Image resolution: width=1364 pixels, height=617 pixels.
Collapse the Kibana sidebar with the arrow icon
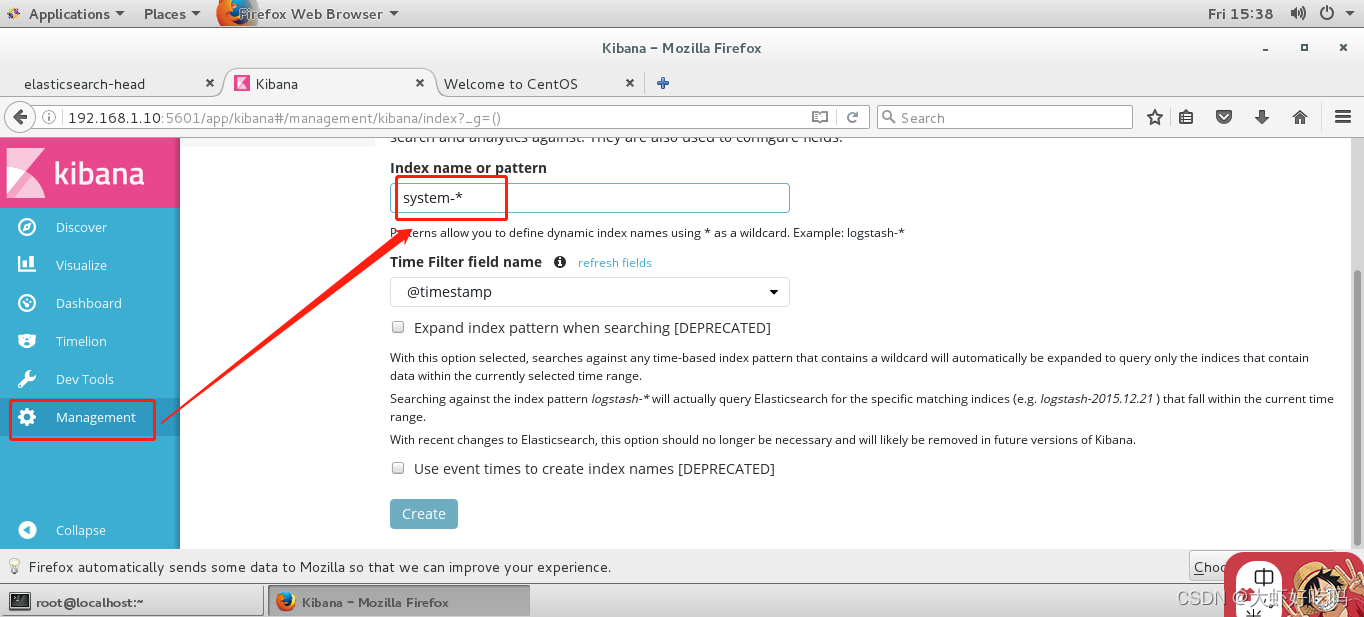pos(27,530)
